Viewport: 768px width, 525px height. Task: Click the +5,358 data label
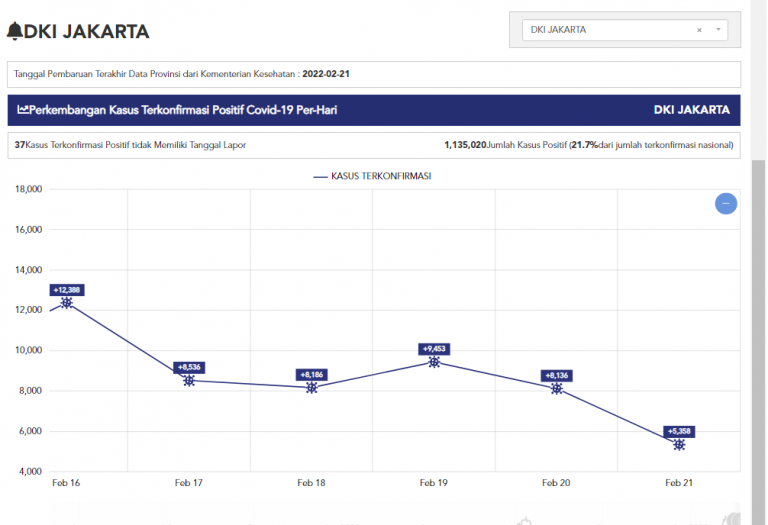[679, 432]
